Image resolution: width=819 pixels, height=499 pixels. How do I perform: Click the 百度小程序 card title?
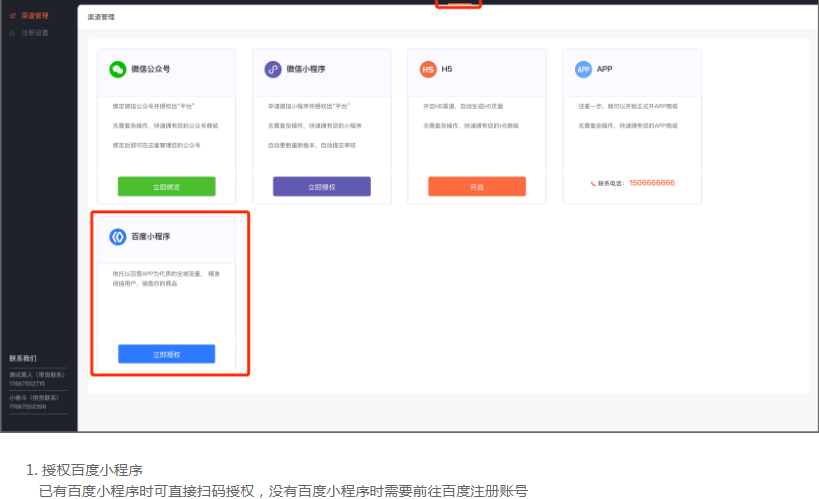[150, 237]
